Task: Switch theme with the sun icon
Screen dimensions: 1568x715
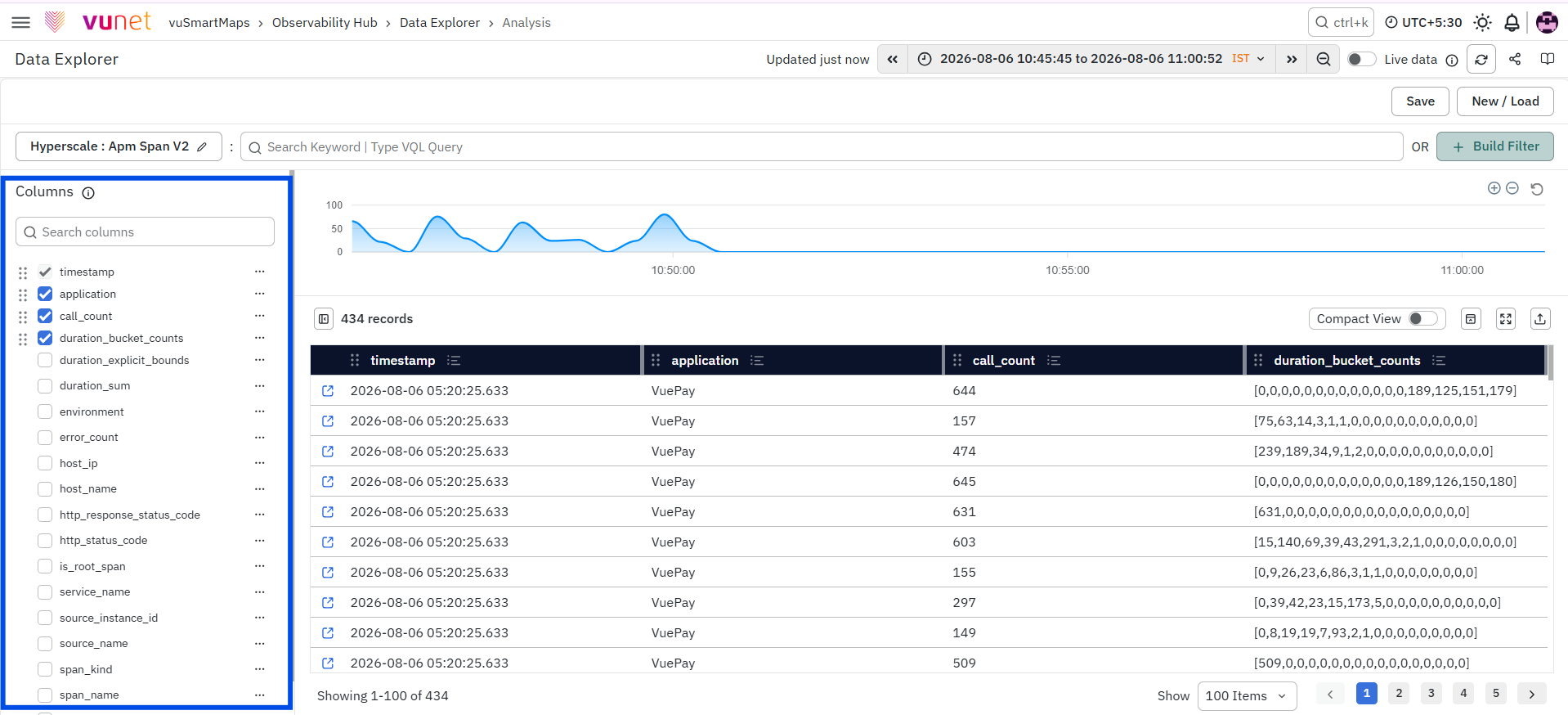Action: (1482, 23)
